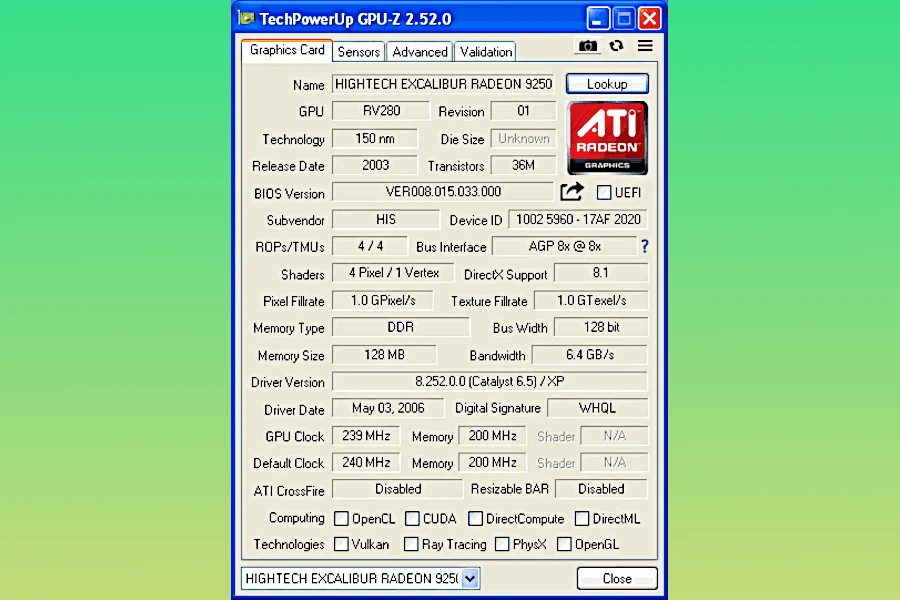This screenshot has height=600, width=900.
Task: Click the Driver Version value 8.252.0.0 (Catalyst 6.5)
Action: tap(490, 381)
